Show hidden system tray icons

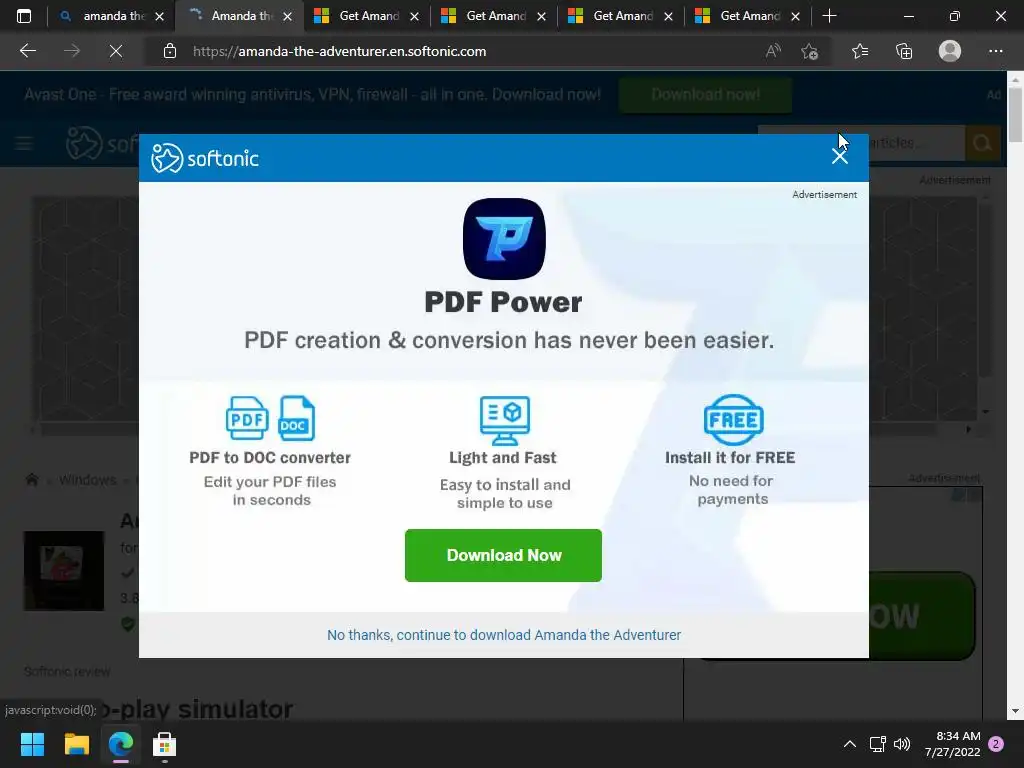tap(850, 744)
